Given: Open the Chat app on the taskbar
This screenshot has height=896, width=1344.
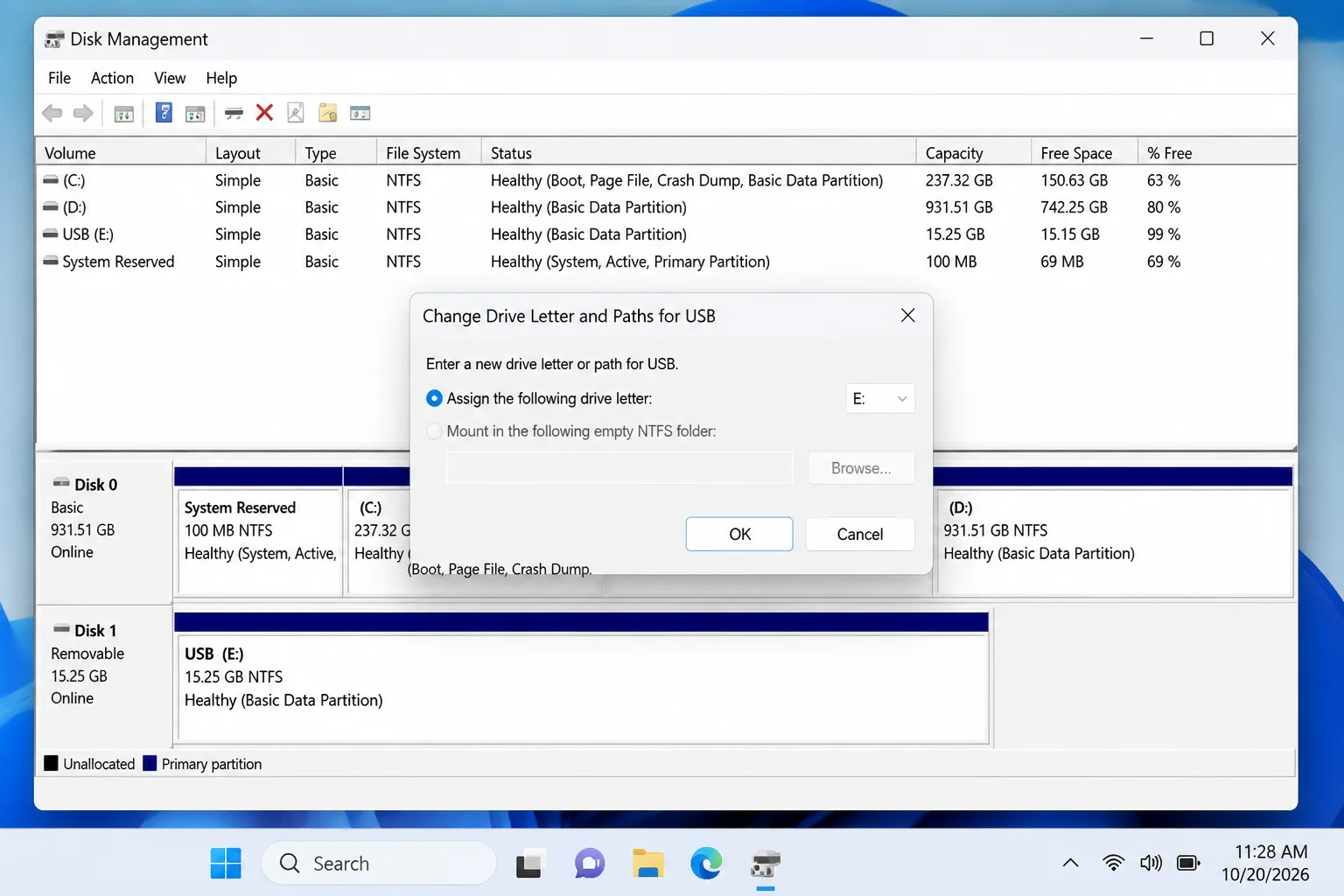Looking at the screenshot, I should tap(590, 864).
